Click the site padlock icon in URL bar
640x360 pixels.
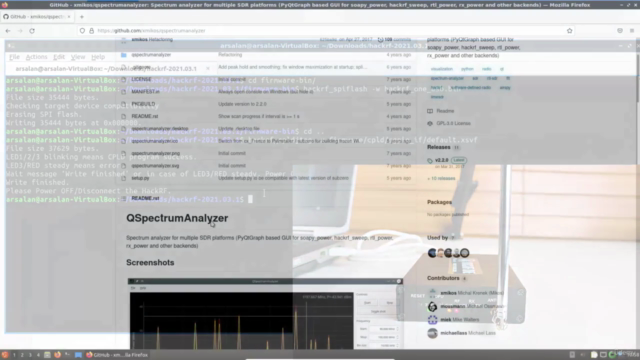[x=91, y=31]
